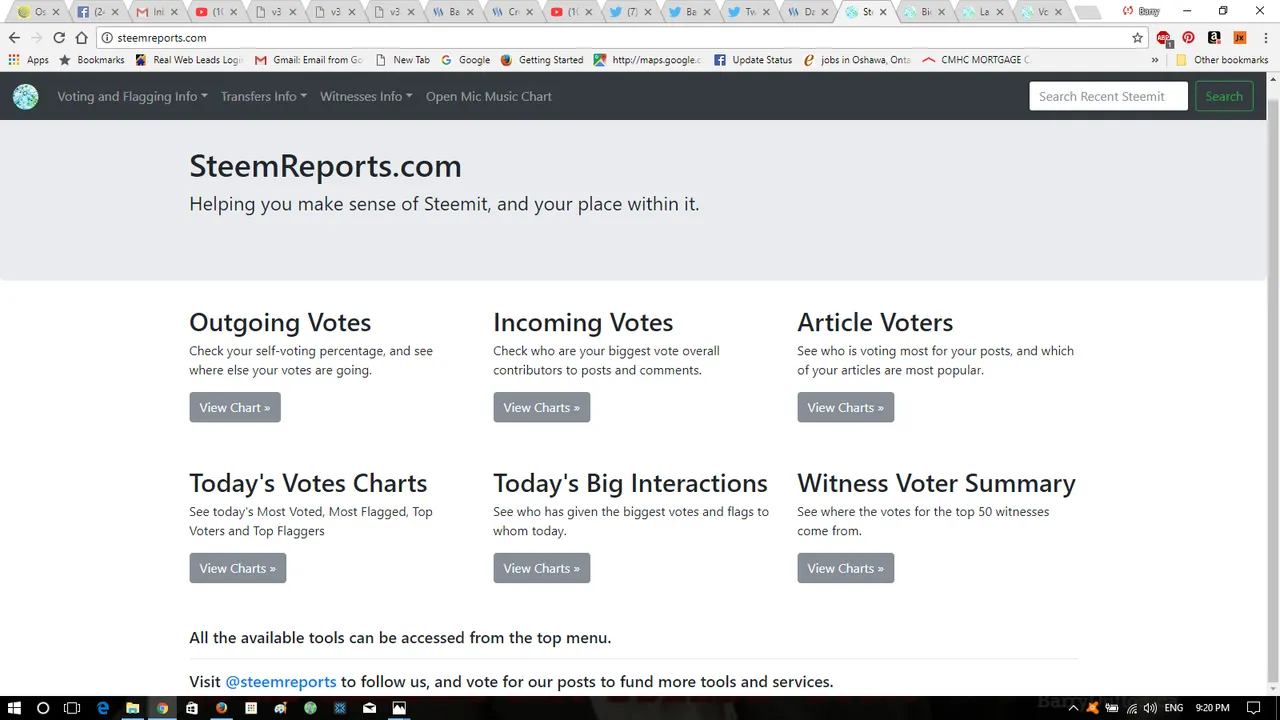Follow the @steemreports profile link
The height and width of the screenshot is (720, 1280).
pyautogui.click(x=281, y=682)
